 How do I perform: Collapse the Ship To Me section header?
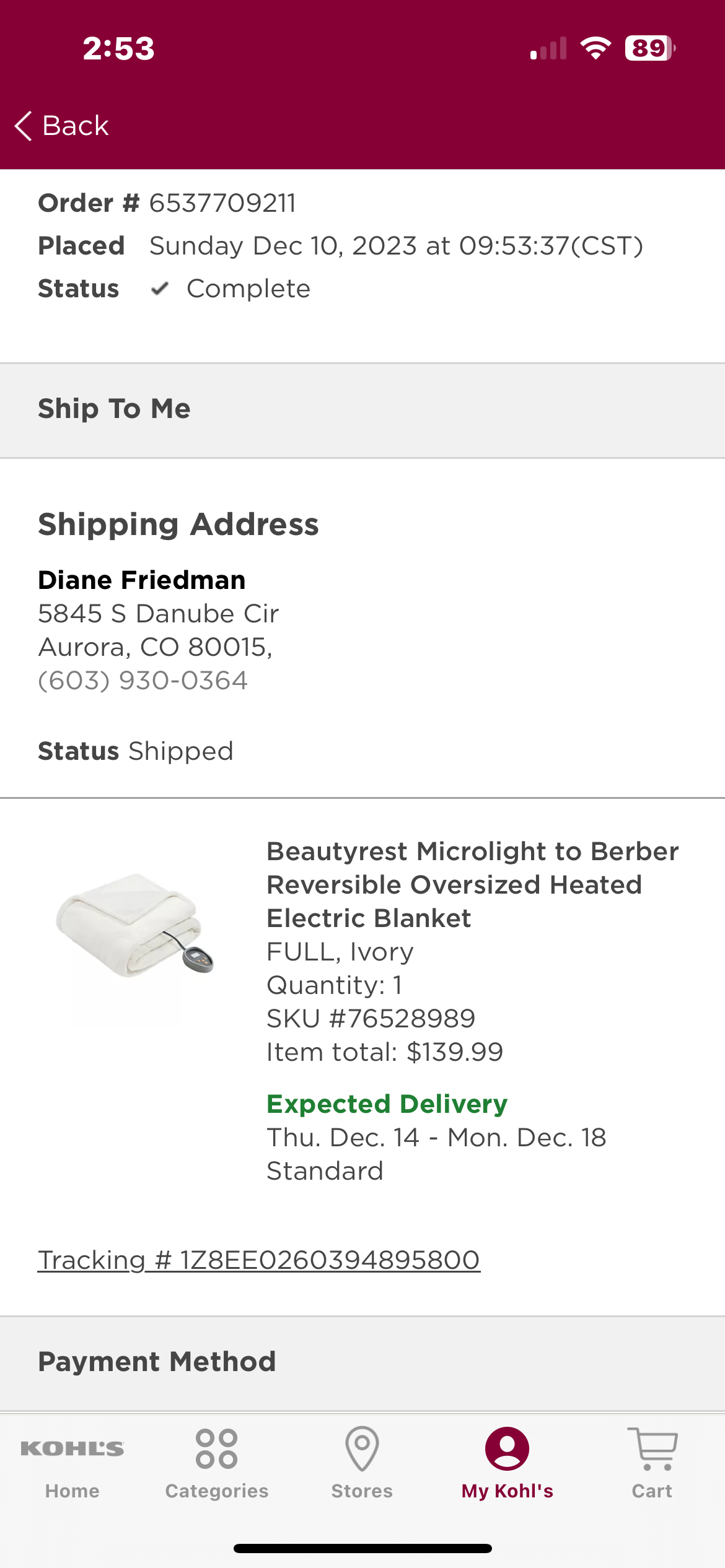coord(362,410)
